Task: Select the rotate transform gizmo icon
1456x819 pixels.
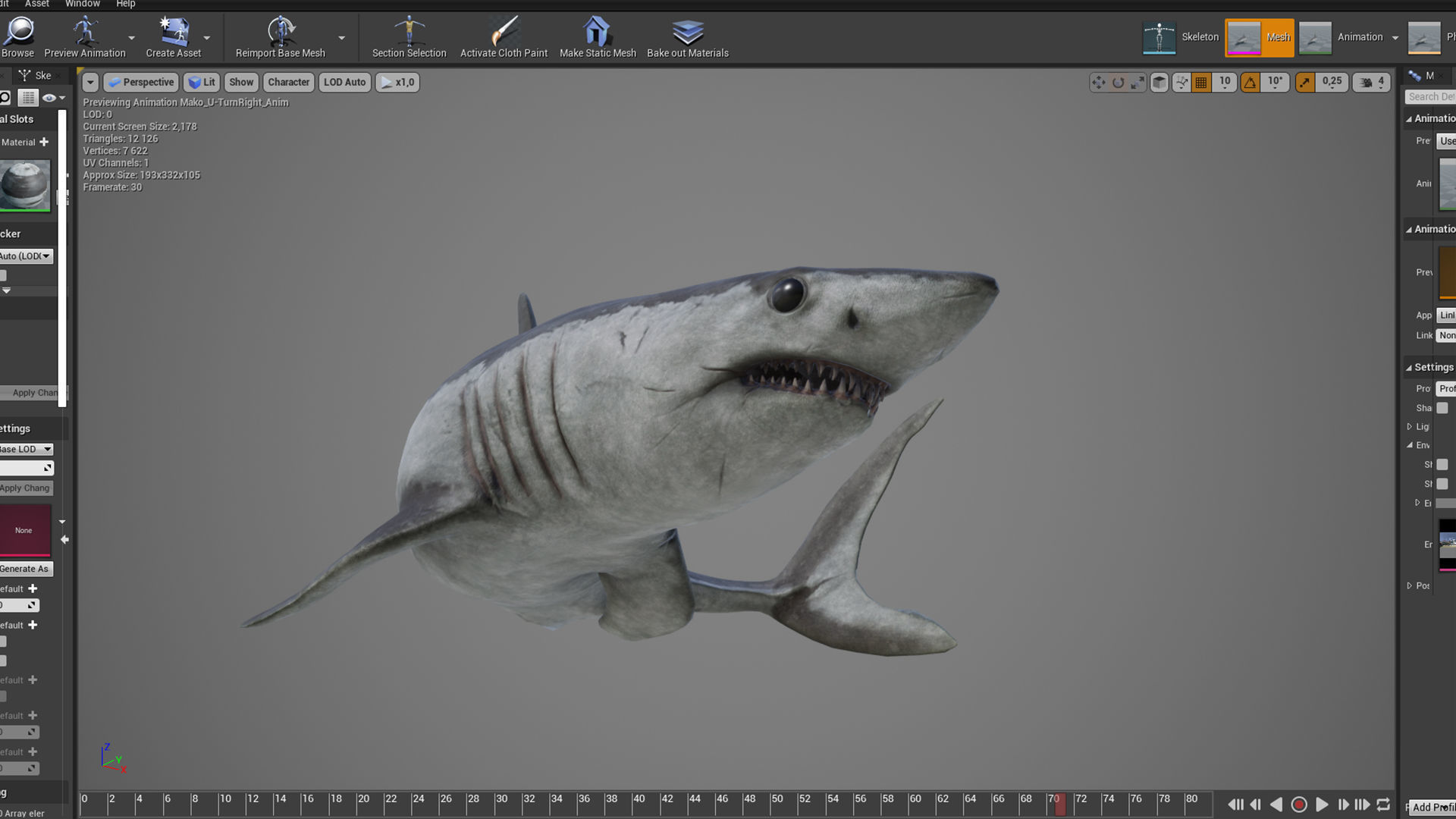Action: click(x=1118, y=83)
